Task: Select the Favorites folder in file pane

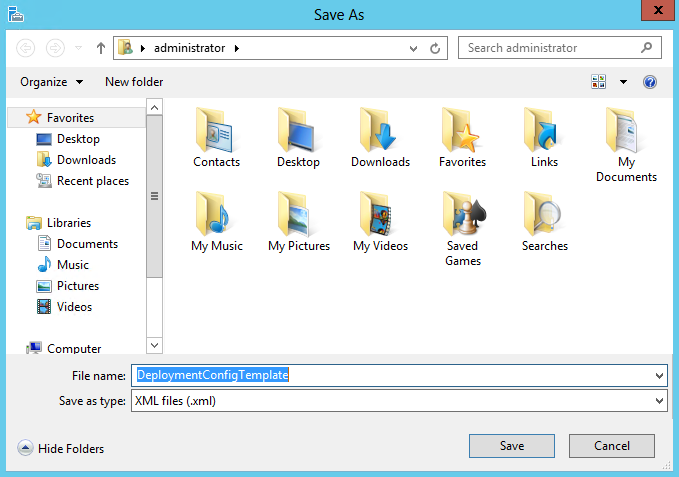Action: coord(461,130)
